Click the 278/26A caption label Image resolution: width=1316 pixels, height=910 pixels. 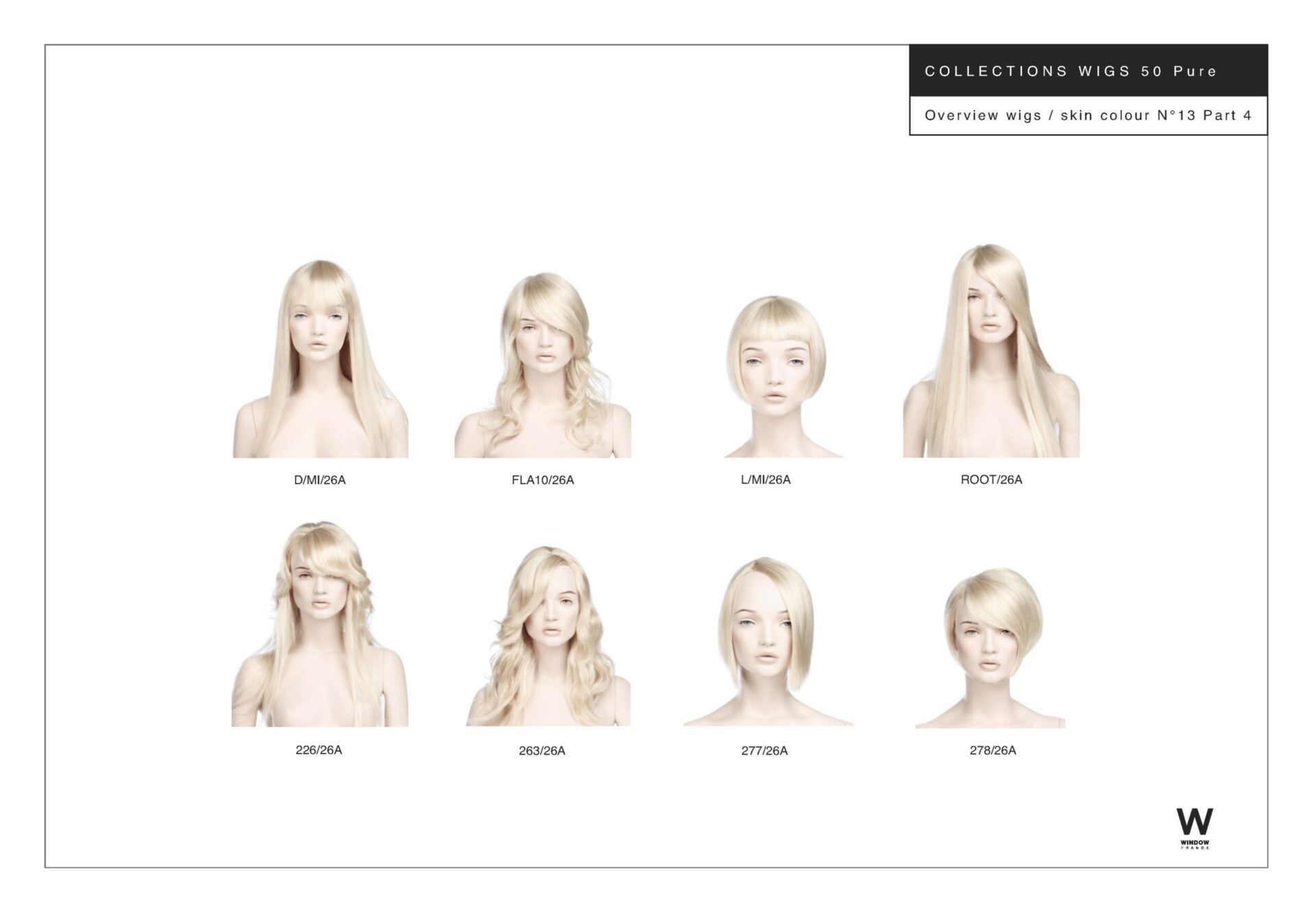click(992, 750)
